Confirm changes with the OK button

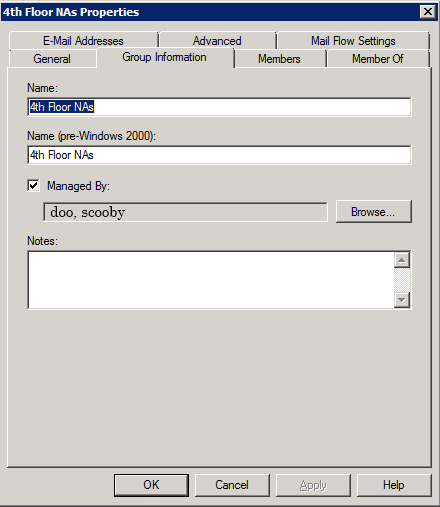[x=151, y=485]
